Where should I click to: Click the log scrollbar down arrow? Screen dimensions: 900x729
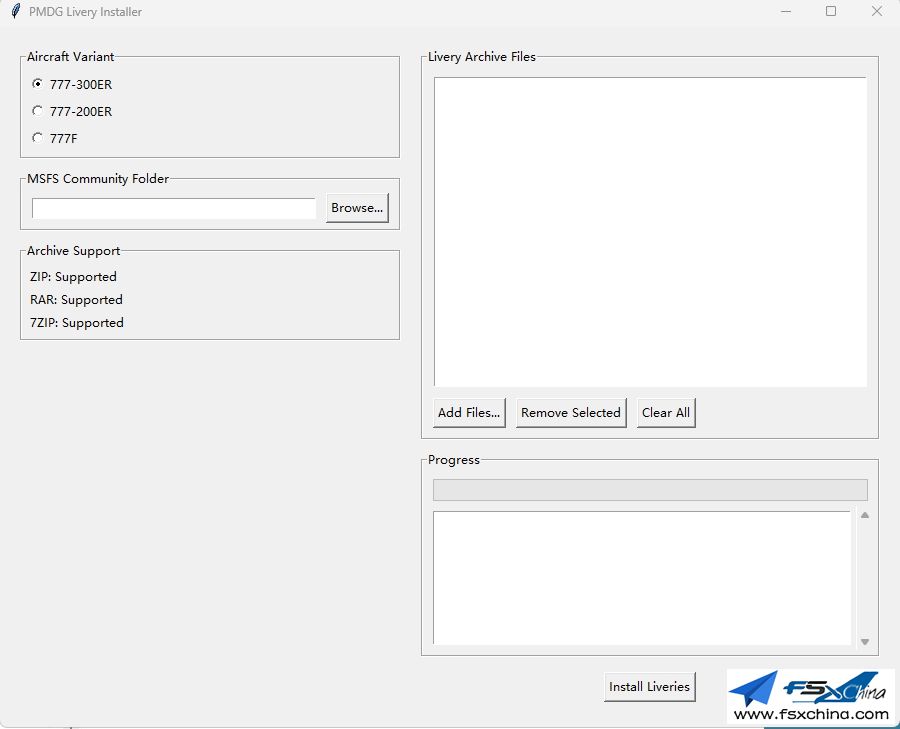pyautogui.click(x=865, y=642)
